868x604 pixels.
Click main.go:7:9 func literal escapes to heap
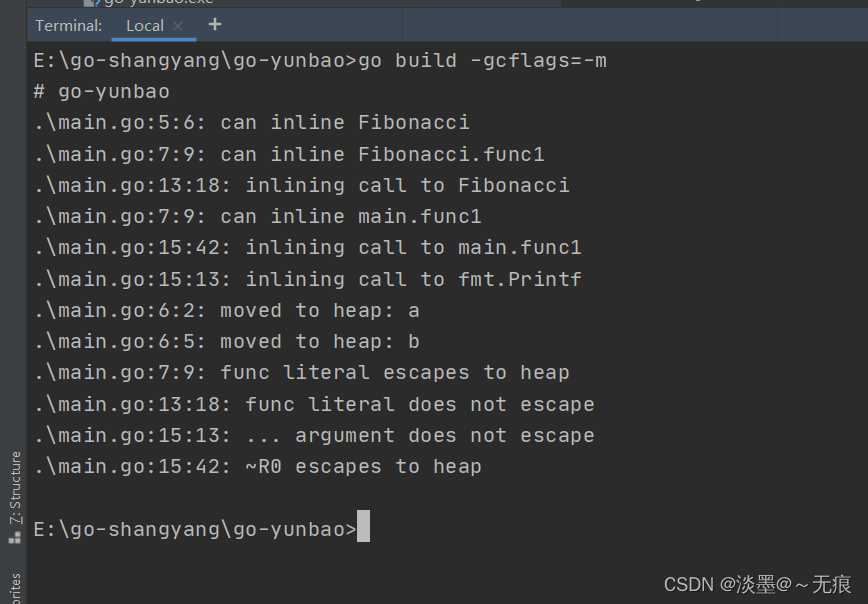(x=120, y=373)
